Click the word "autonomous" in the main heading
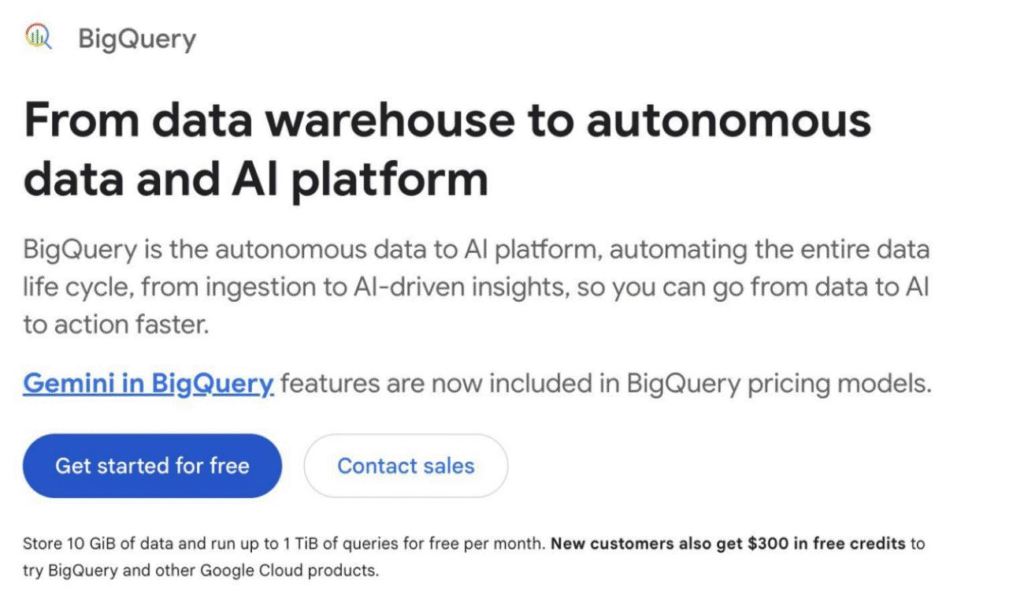1024x606 pixels. 728,122
